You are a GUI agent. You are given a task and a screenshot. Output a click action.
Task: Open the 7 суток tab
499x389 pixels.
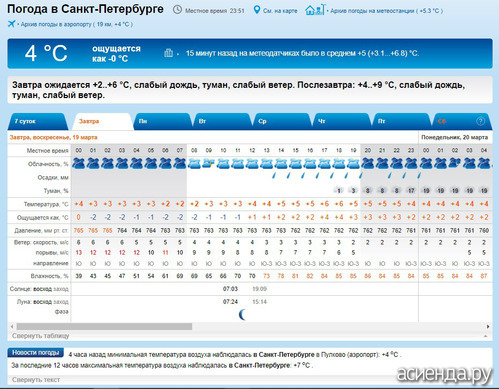click(37, 122)
